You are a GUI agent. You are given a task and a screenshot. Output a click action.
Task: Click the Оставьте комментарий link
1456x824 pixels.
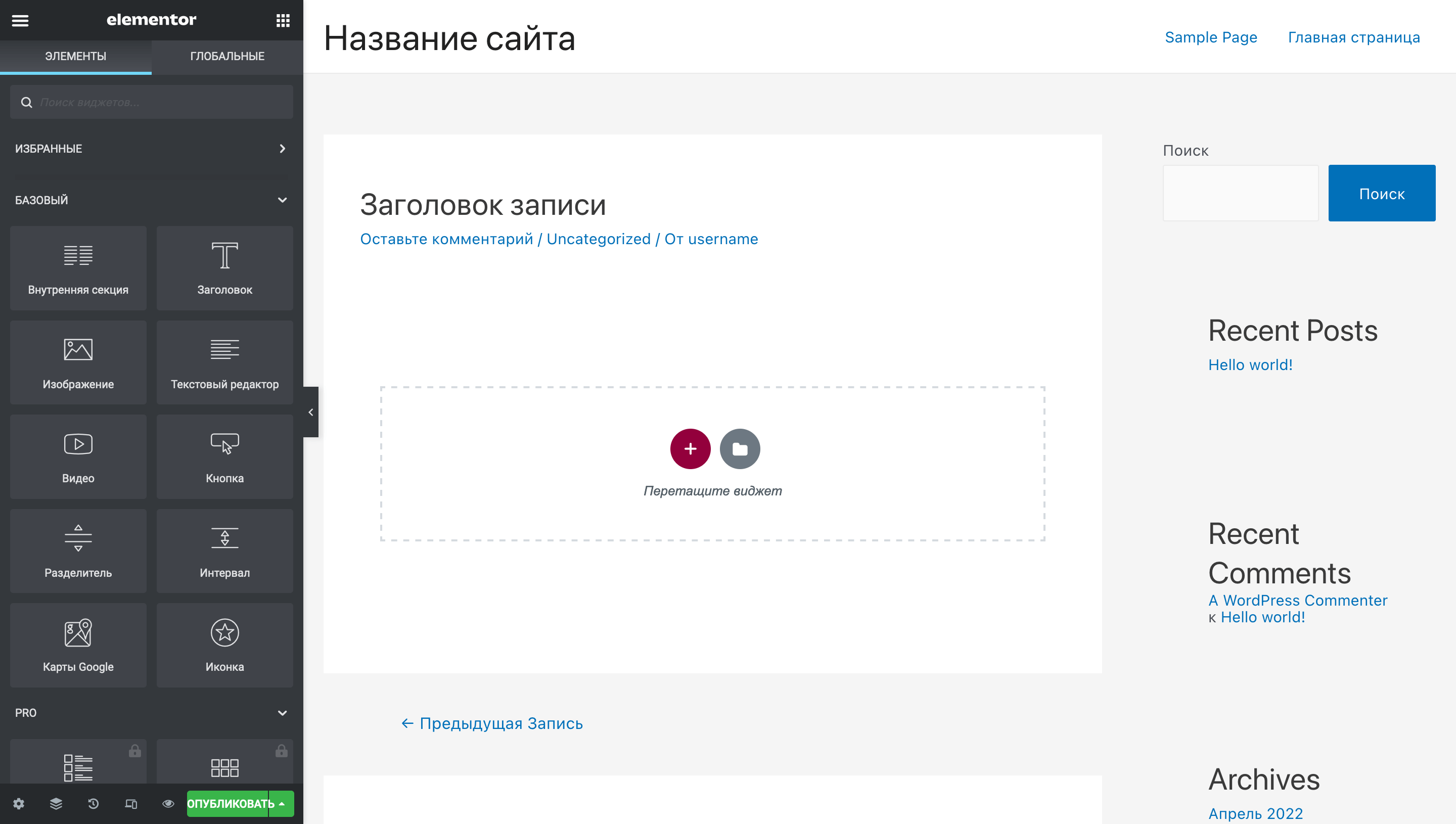tap(446, 240)
